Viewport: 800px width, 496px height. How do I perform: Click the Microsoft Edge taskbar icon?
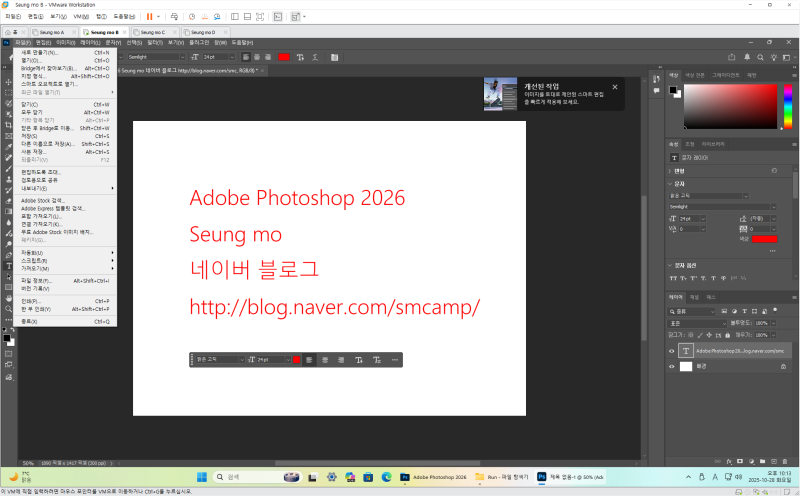pyautogui.click(x=386, y=477)
